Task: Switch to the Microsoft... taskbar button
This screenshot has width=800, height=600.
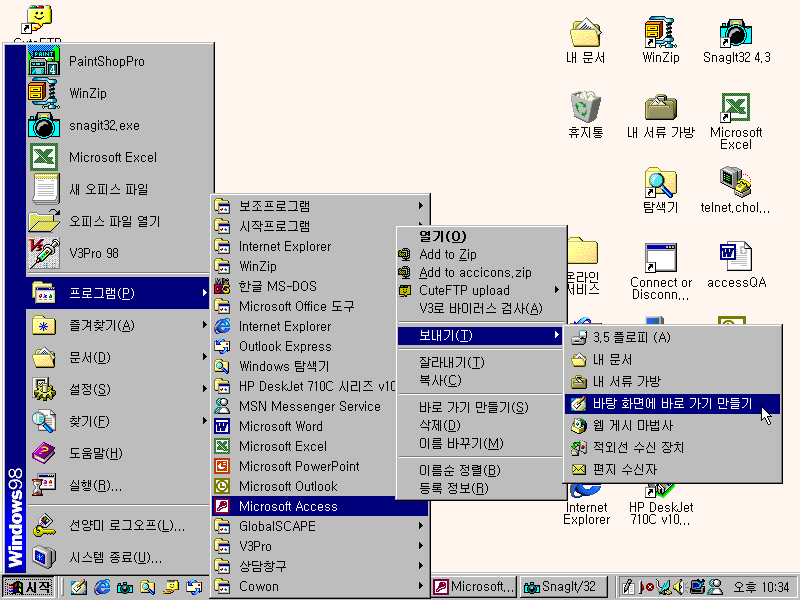Action: click(x=474, y=587)
